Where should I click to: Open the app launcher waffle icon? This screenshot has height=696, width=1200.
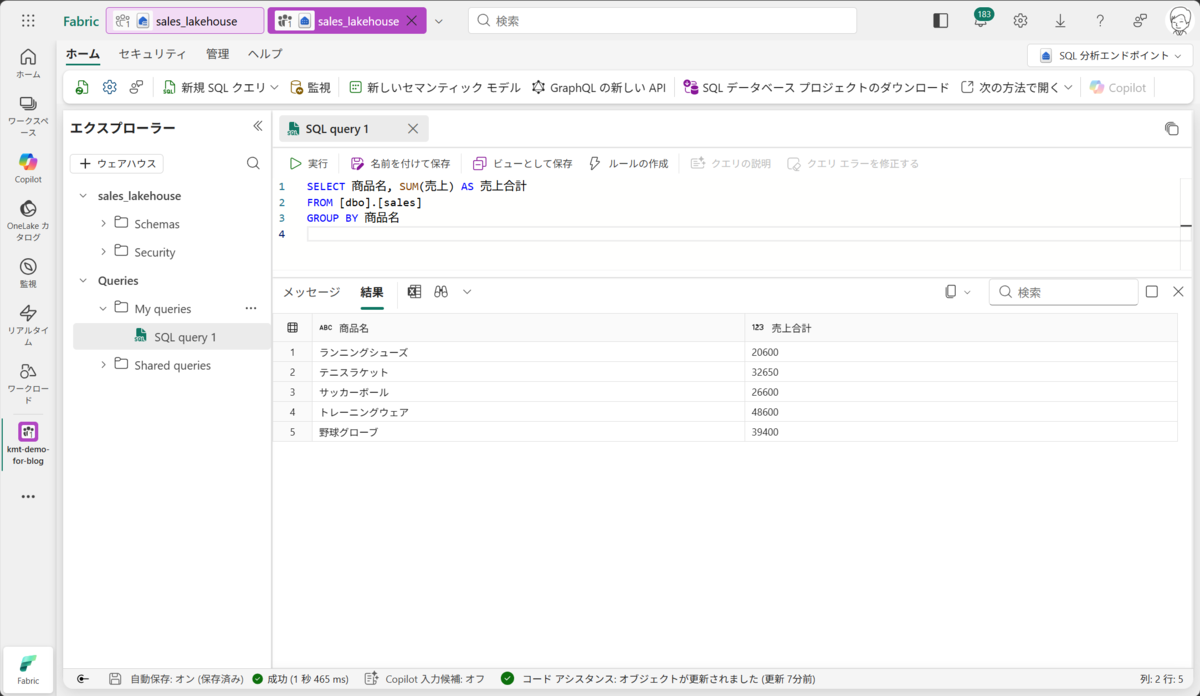tap(28, 21)
